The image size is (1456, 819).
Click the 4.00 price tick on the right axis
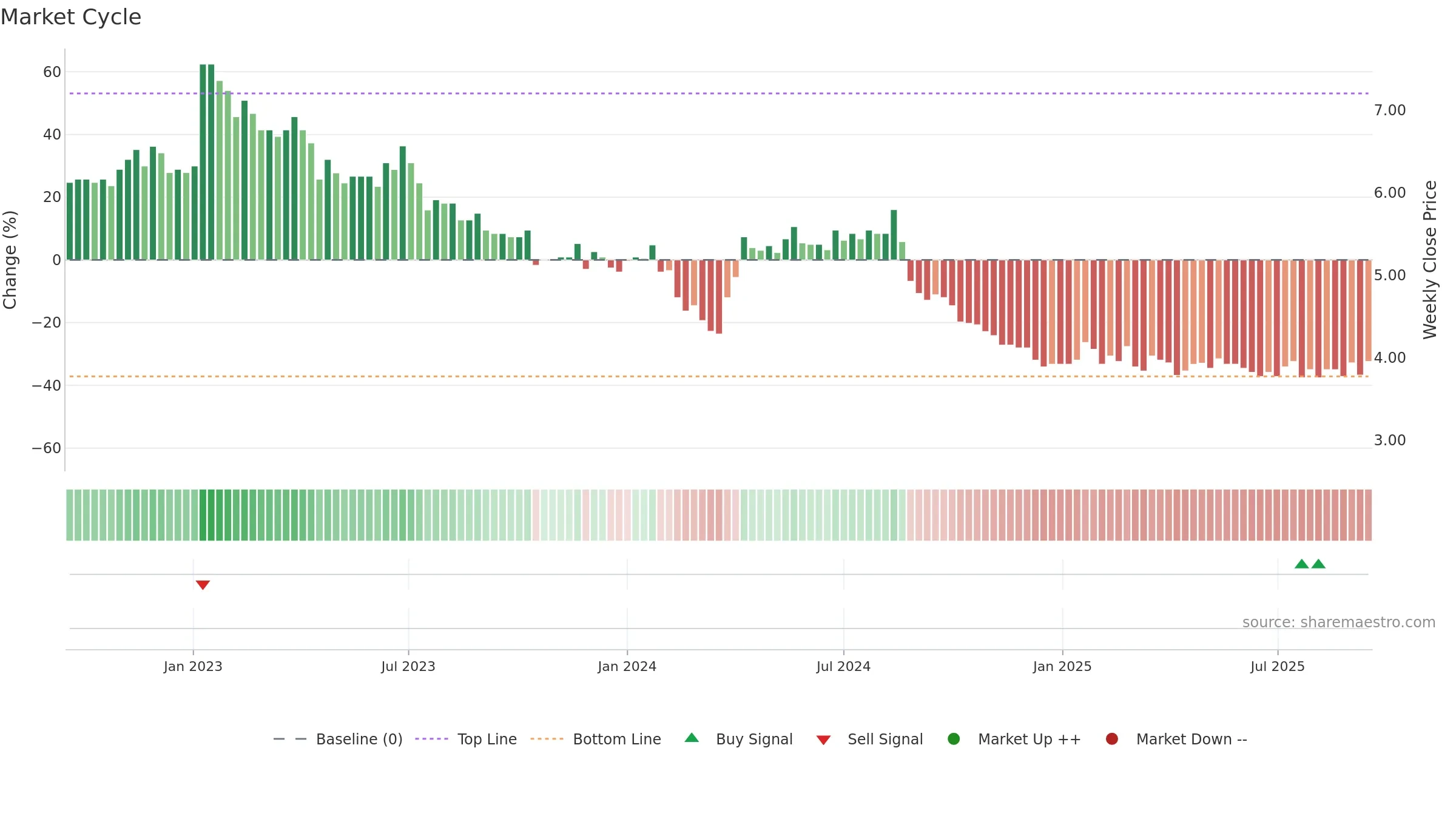click(x=1390, y=358)
